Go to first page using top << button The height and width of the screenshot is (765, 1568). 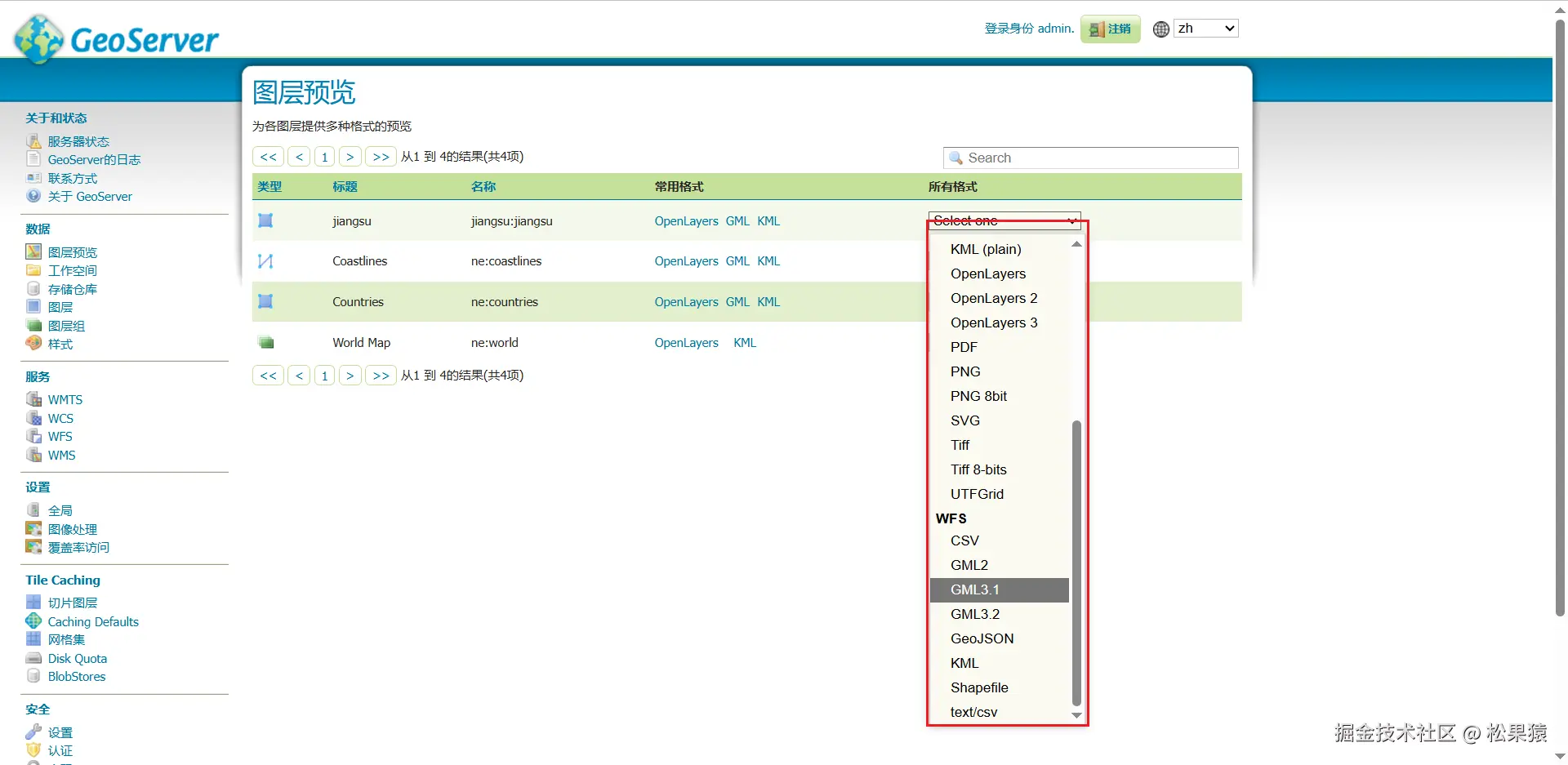(269, 157)
